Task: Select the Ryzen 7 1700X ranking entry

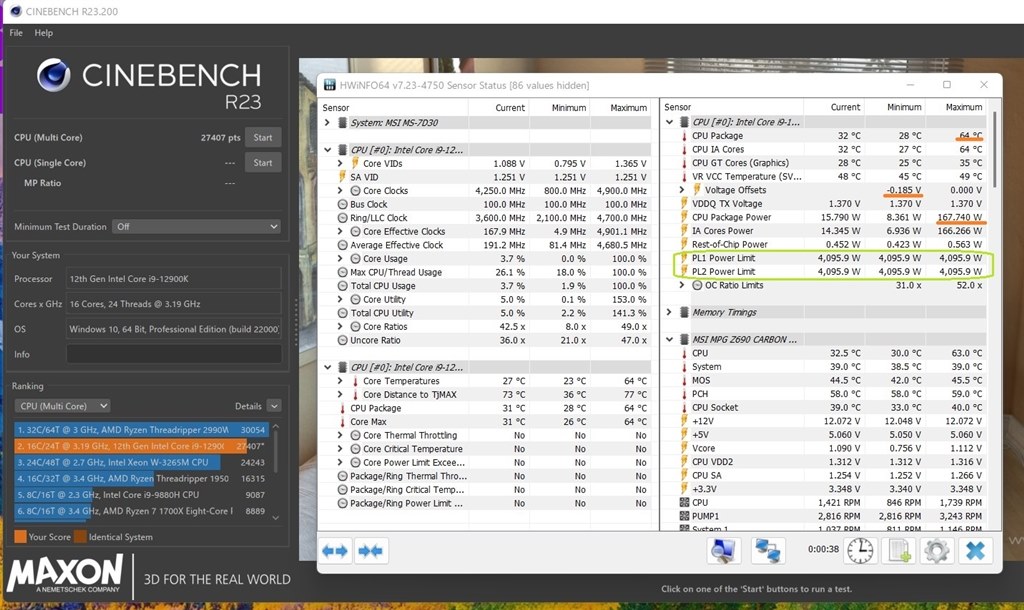Action: 140,511
